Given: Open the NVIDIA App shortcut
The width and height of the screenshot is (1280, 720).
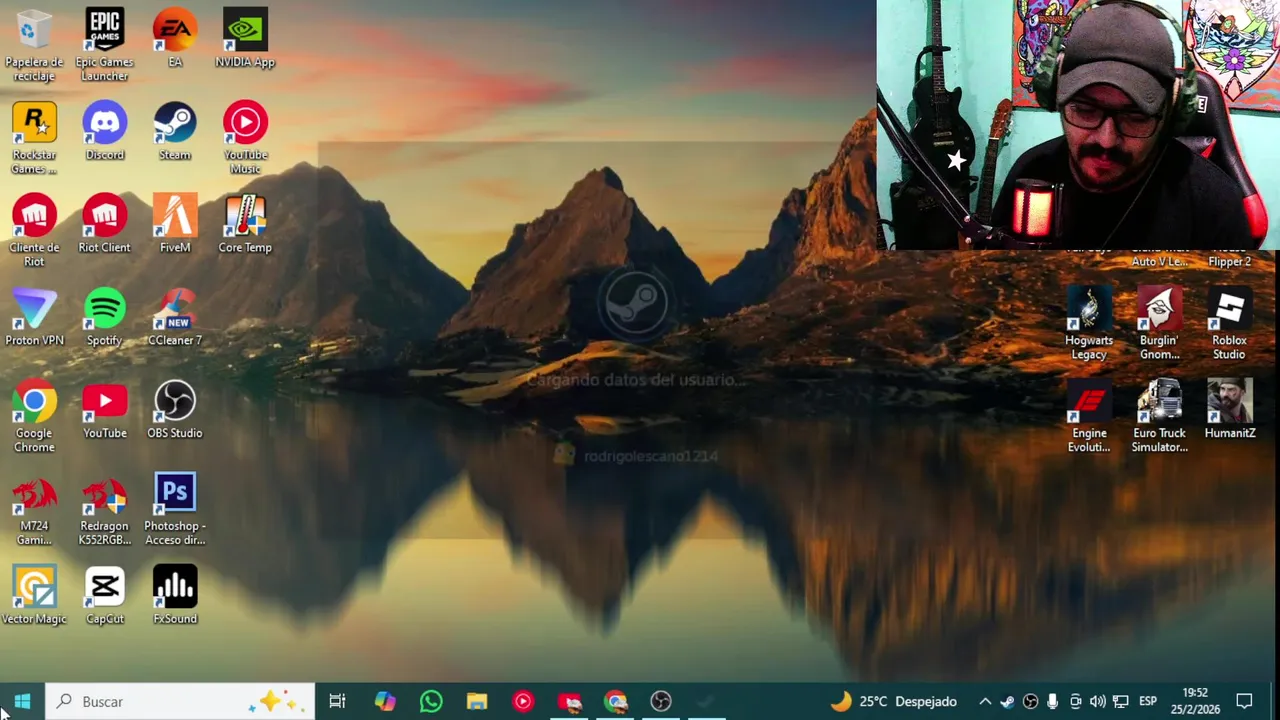Looking at the screenshot, I should (245, 38).
